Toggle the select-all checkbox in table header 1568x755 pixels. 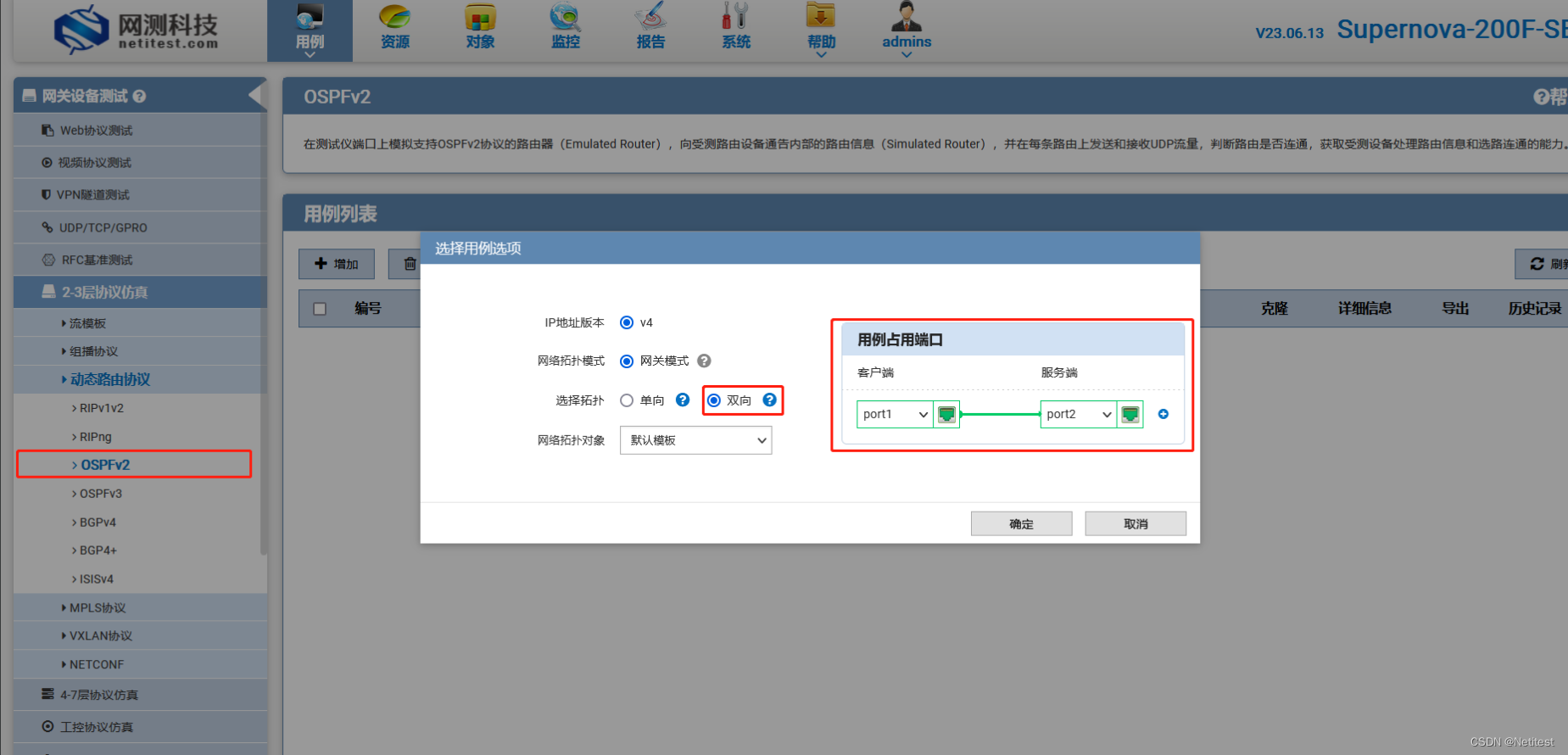point(320,309)
